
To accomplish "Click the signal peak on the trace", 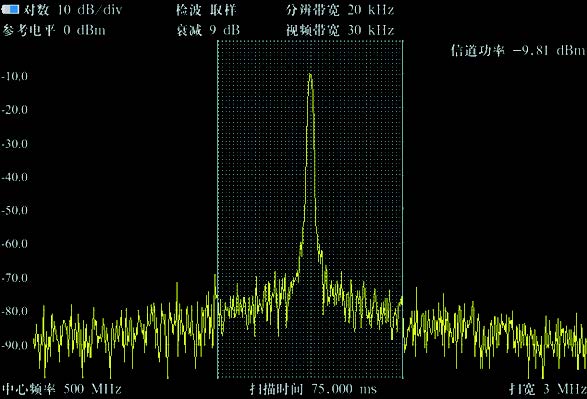I will point(310,74).
